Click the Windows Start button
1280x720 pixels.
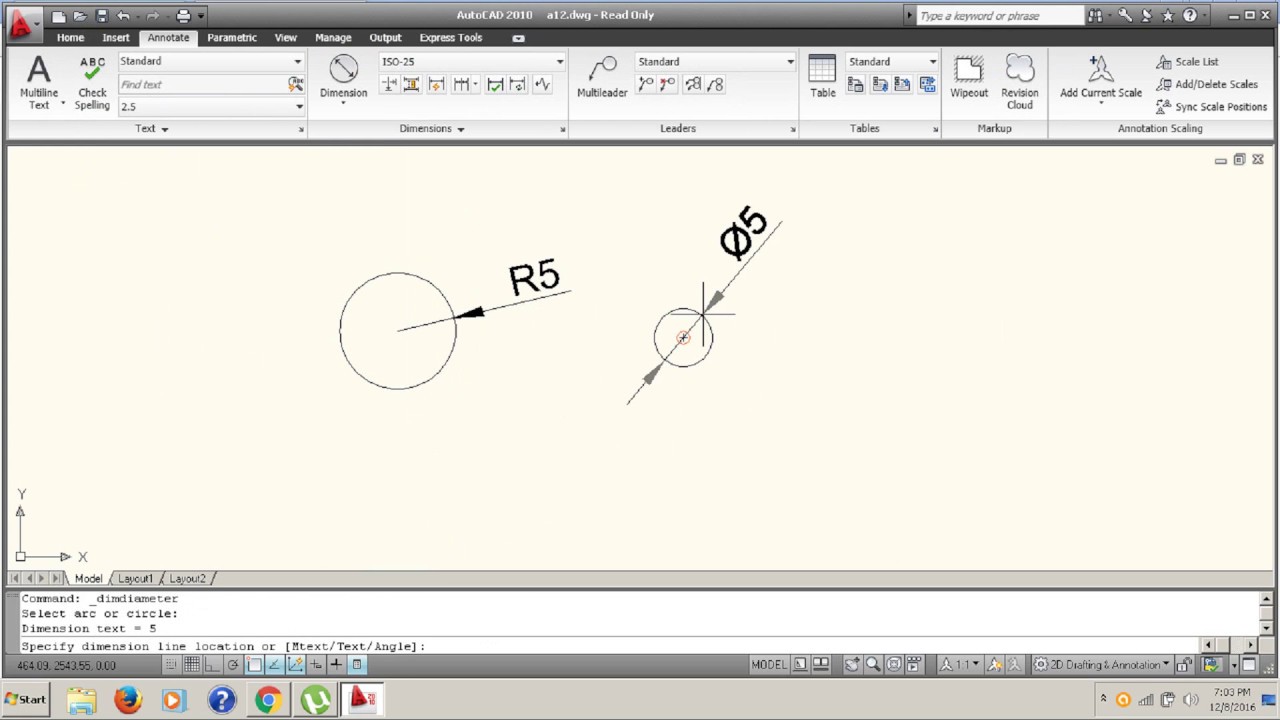pyautogui.click(x=26, y=700)
